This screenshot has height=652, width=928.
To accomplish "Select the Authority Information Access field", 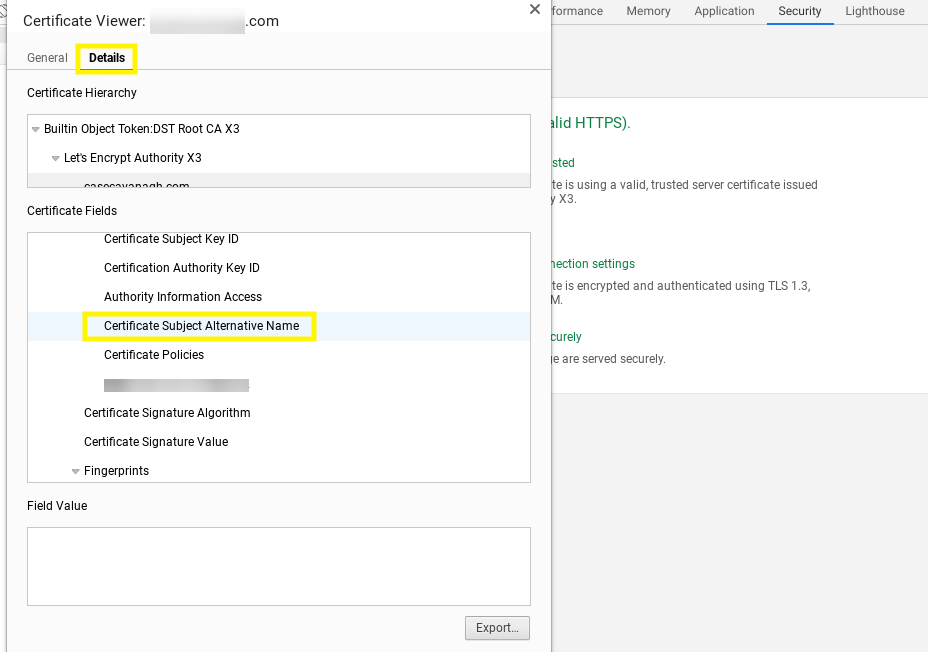I will point(182,296).
